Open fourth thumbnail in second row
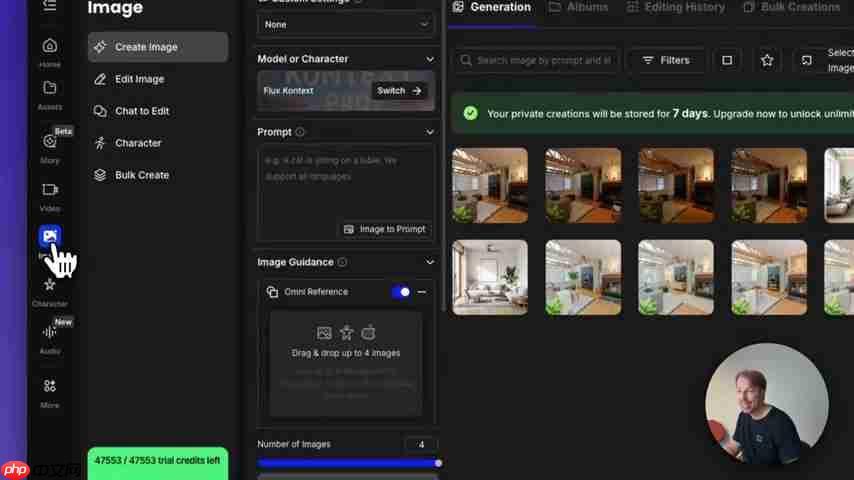The width and height of the screenshot is (854, 480). coord(769,277)
